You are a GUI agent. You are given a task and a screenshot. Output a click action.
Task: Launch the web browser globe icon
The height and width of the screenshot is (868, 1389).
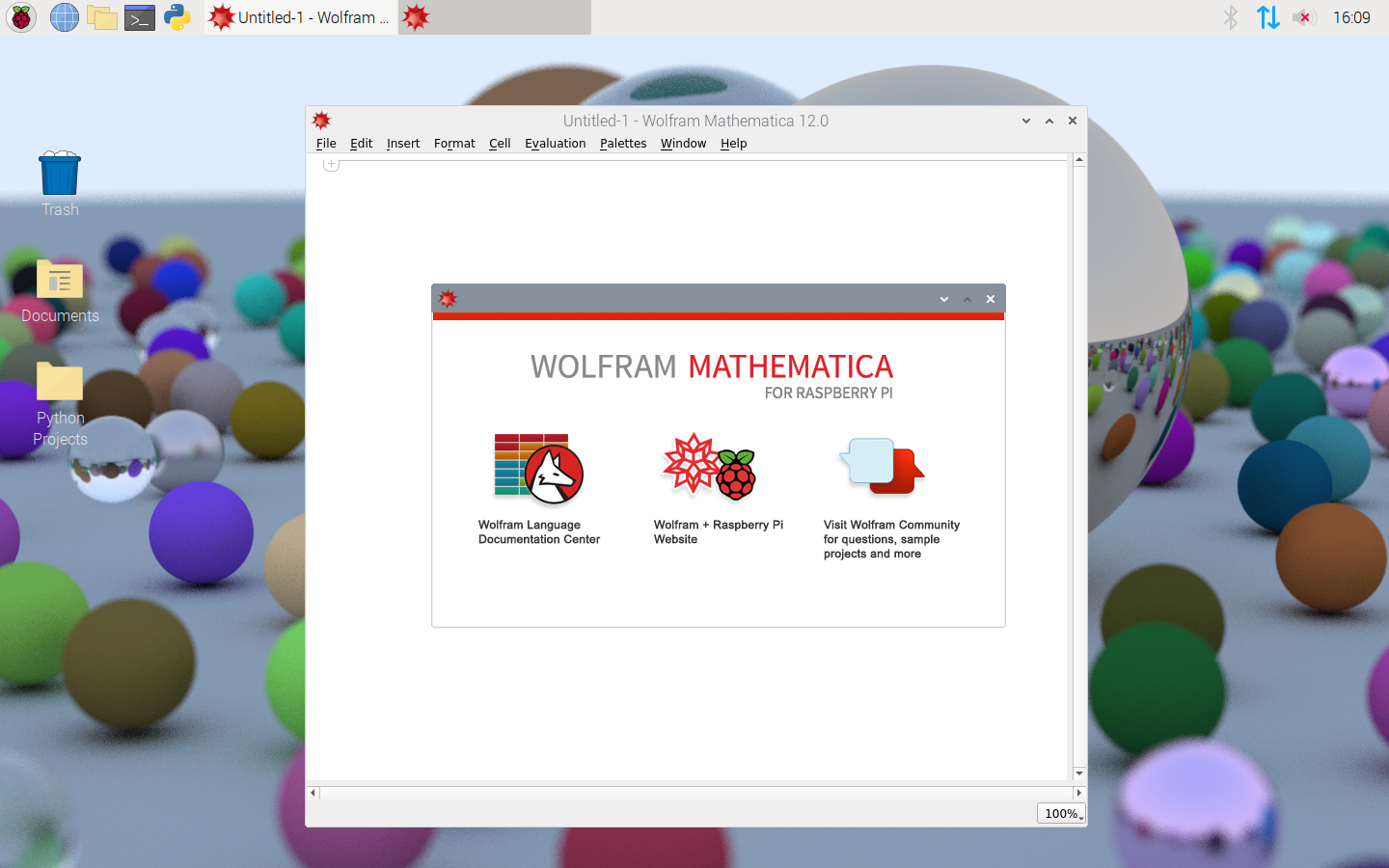click(64, 17)
